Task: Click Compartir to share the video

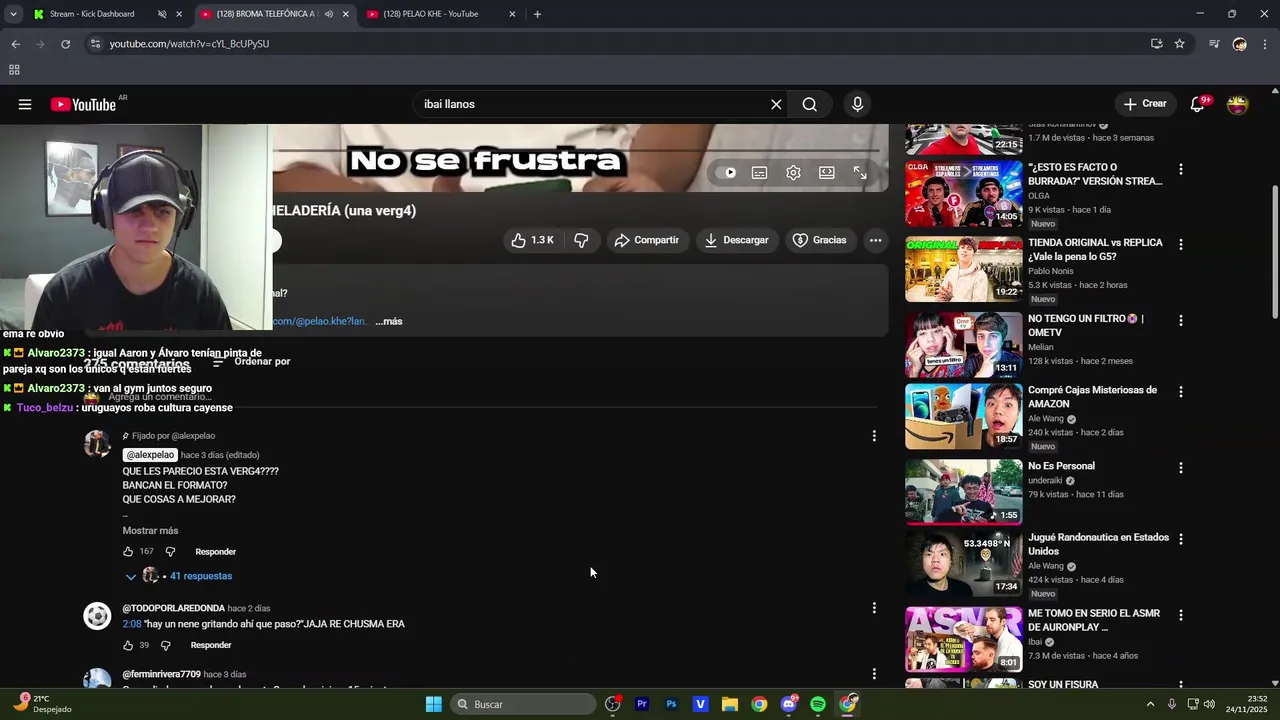Action: pos(647,240)
